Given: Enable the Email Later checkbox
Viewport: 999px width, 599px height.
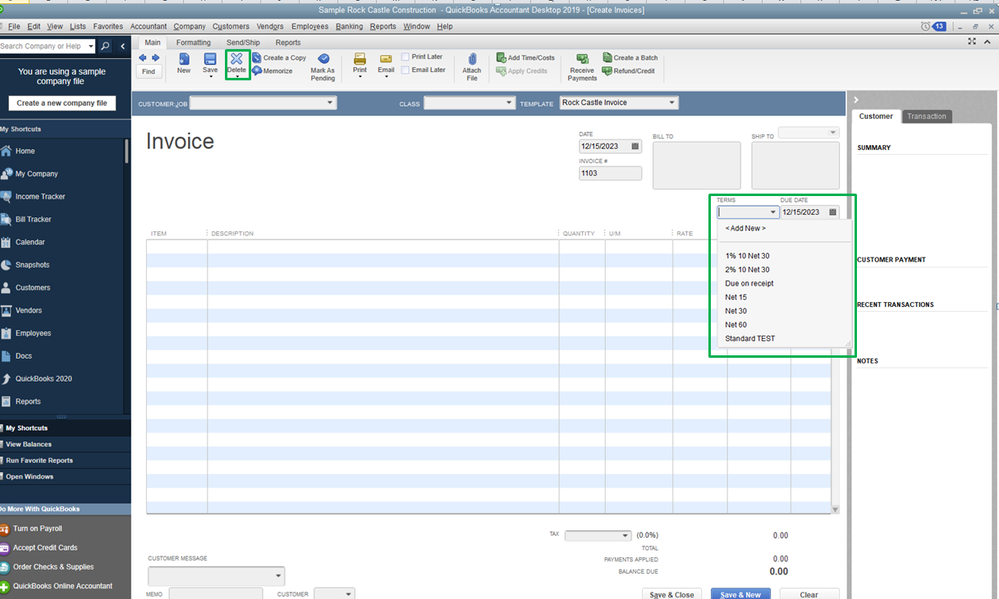Looking at the screenshot, I should [x=405, y=70].
